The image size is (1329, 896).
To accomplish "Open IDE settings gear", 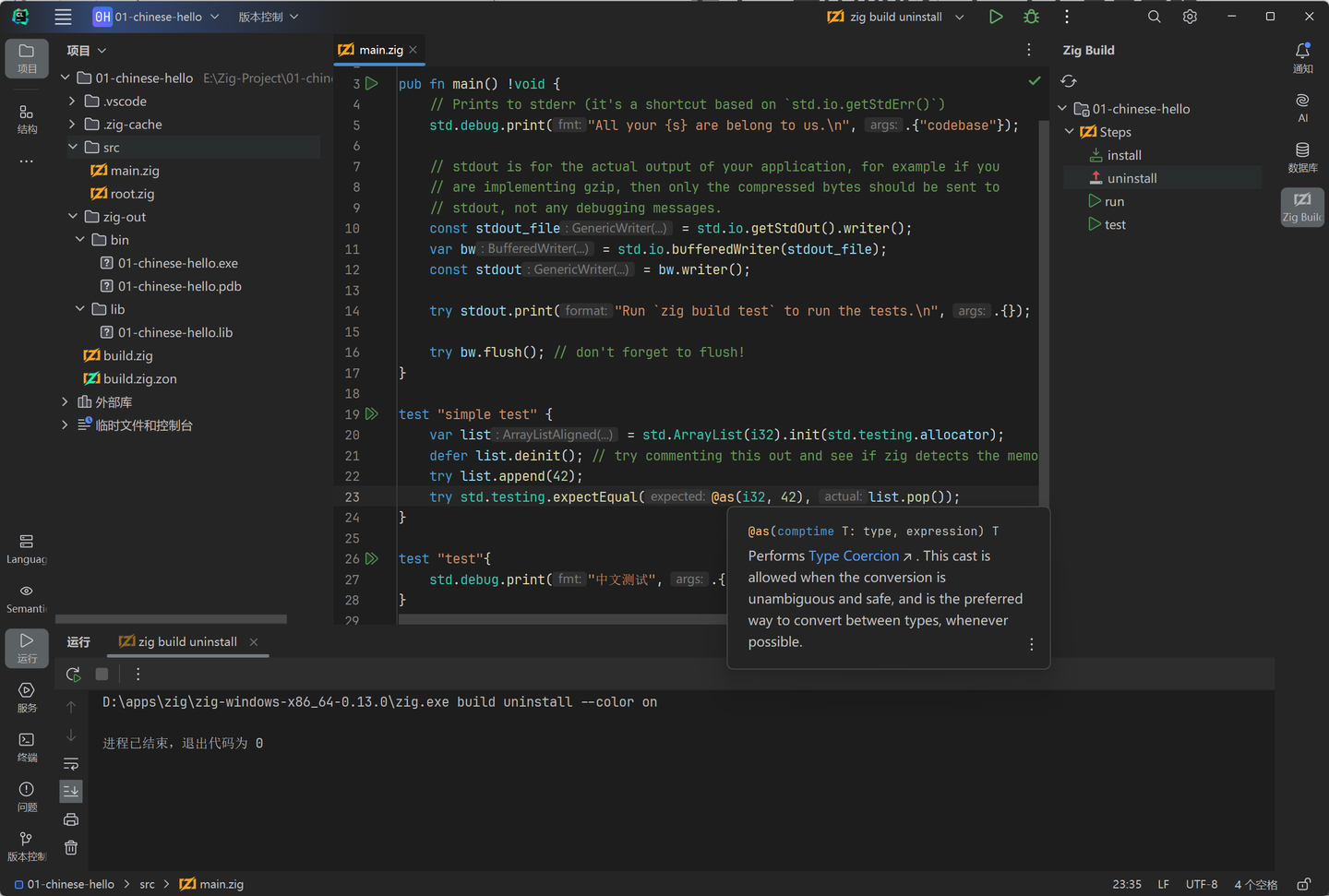I will 1190,17.
